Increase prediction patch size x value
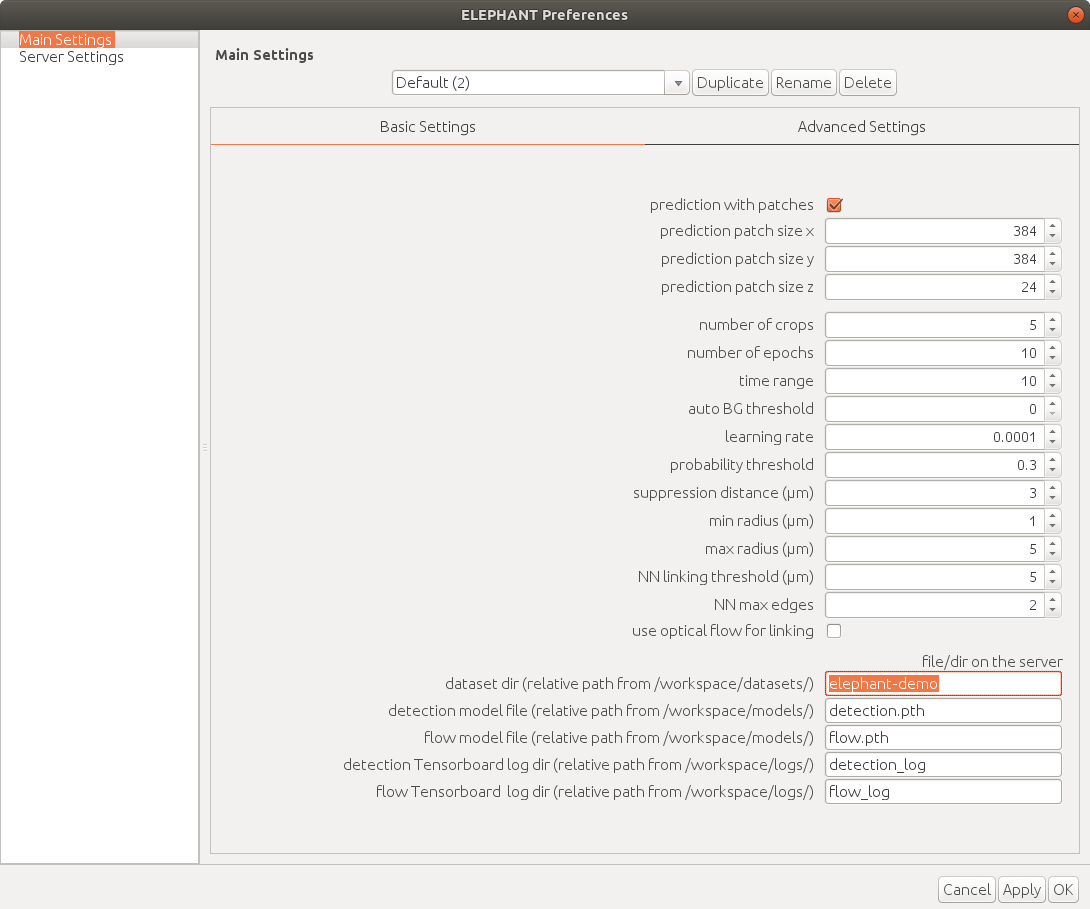Image resolution: width=1090 pixels, height=909 pixels. [x=1053, y=226]
